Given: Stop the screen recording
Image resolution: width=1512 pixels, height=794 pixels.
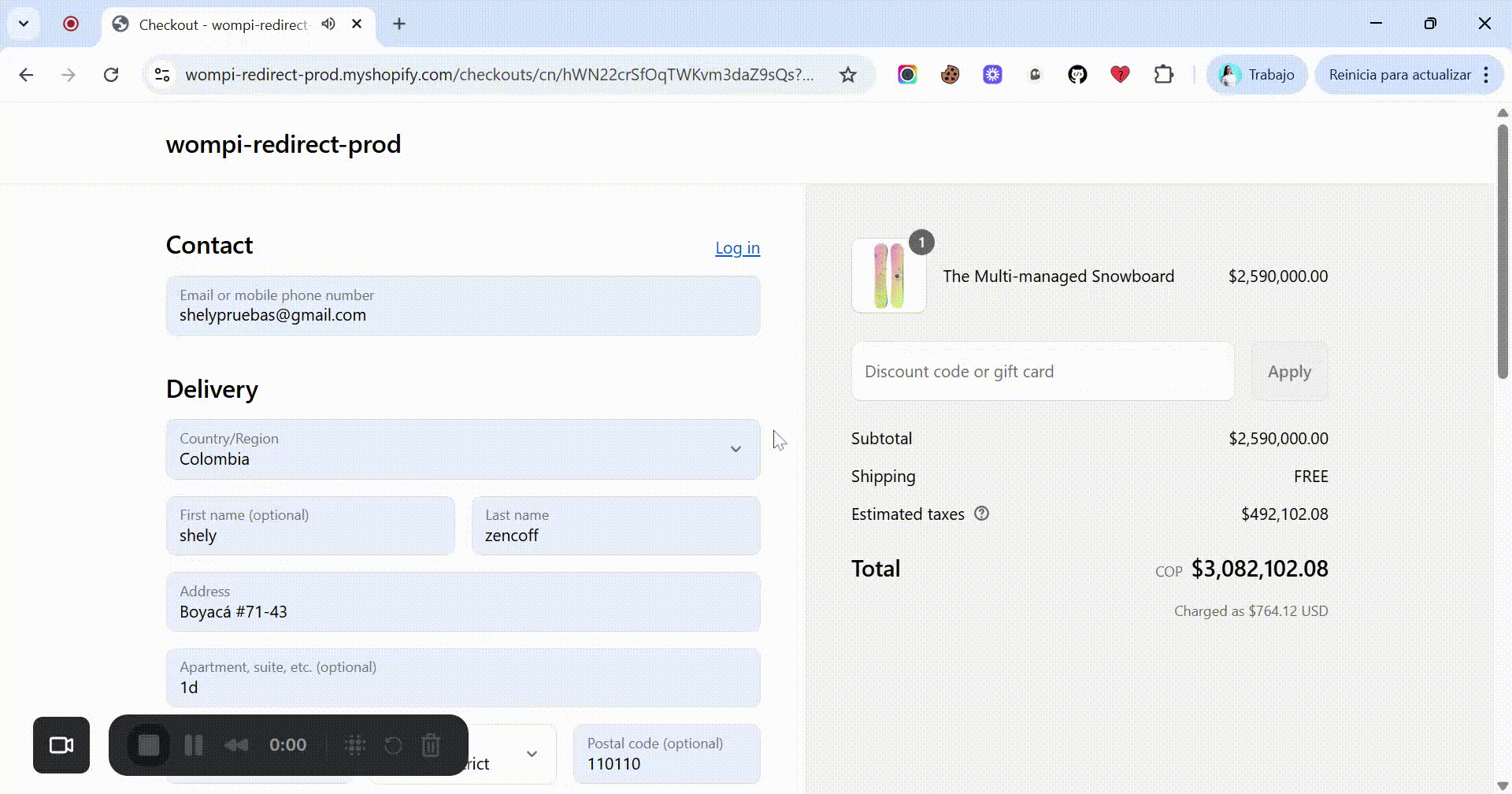Looking at the screenshot, I should [x=148, y=744].
